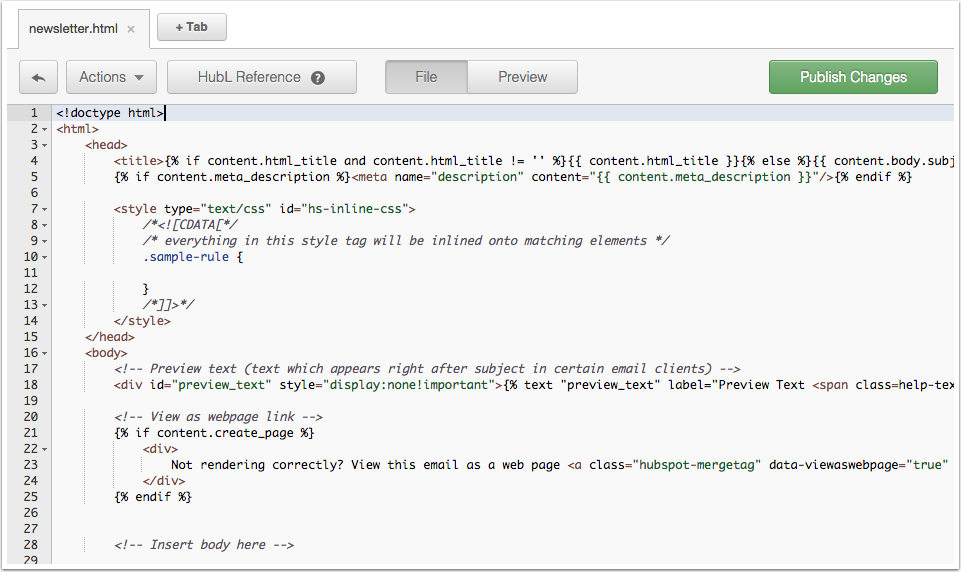Click the style type="text/css" line
The width and height of the screenshot is (961, 572).
pos(264,209)
